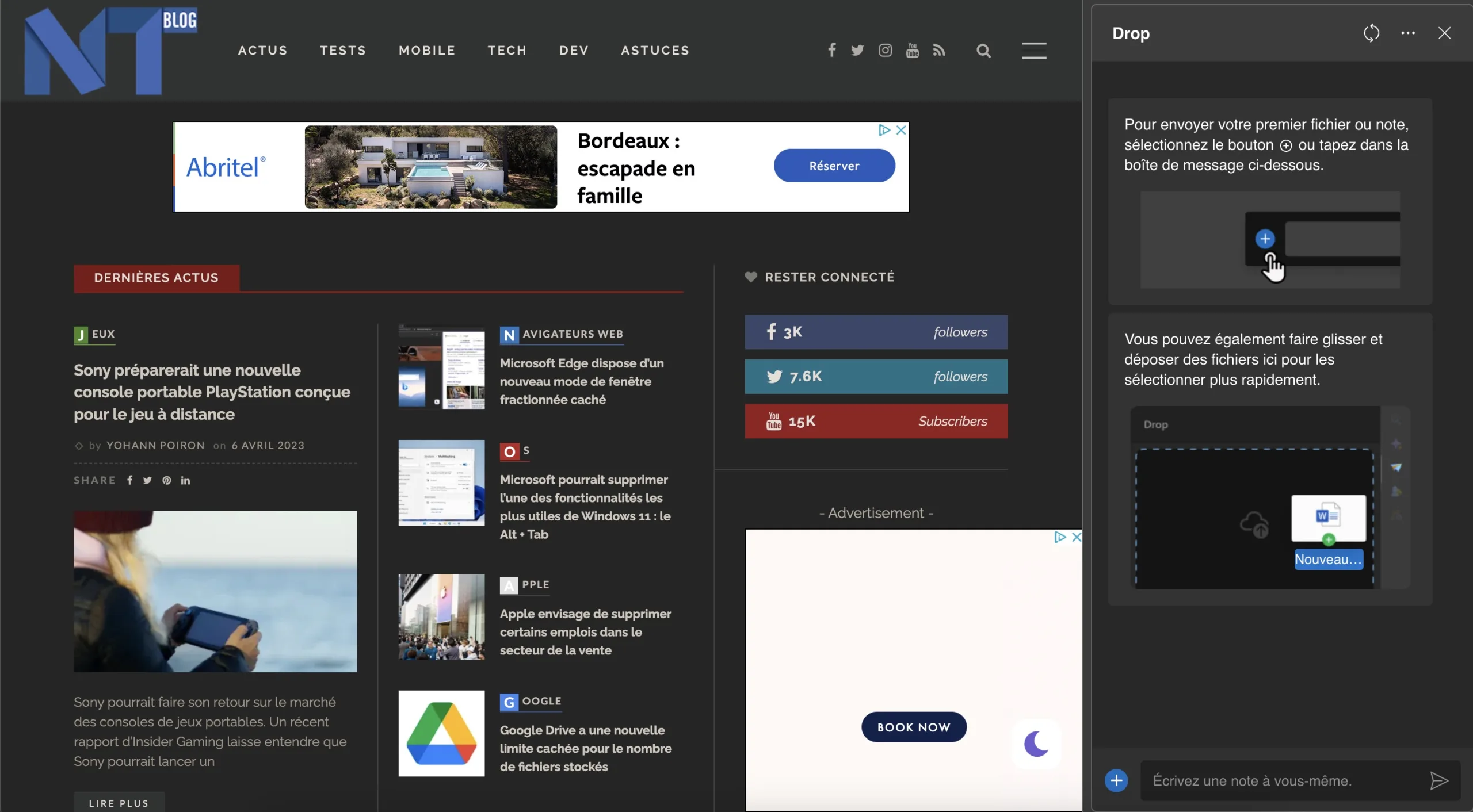Open Google Drive file limit article title

pyautogui.click(x=586, y=748)
